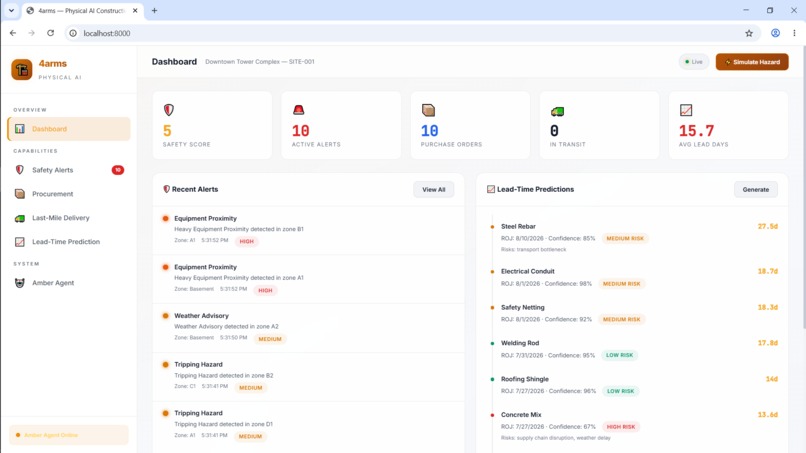Open the browser profile icon
806x453 pixels.
[775, 33]
